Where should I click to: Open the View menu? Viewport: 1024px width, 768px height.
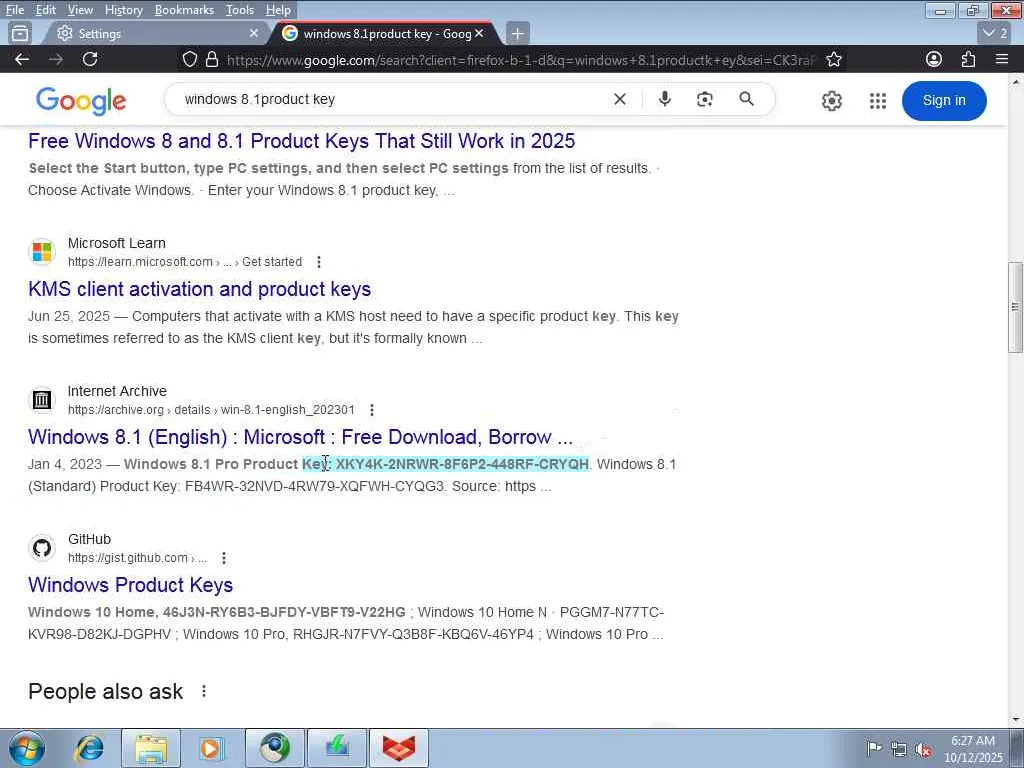pyautogui.click(x=80, y=10)
